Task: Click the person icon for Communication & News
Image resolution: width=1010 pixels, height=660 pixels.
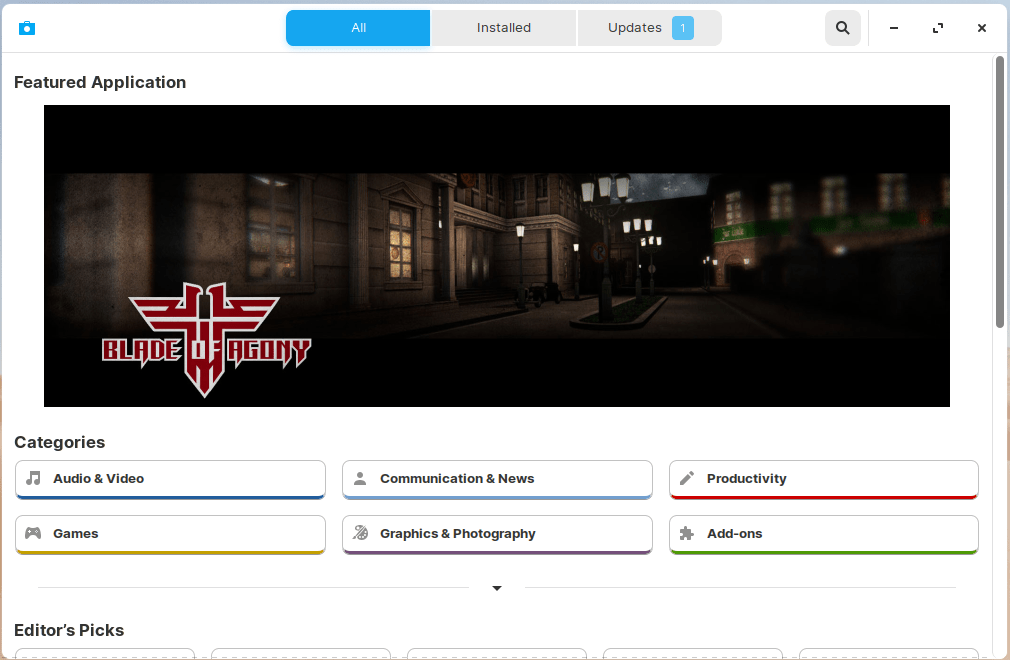Action: coord(361,478)
